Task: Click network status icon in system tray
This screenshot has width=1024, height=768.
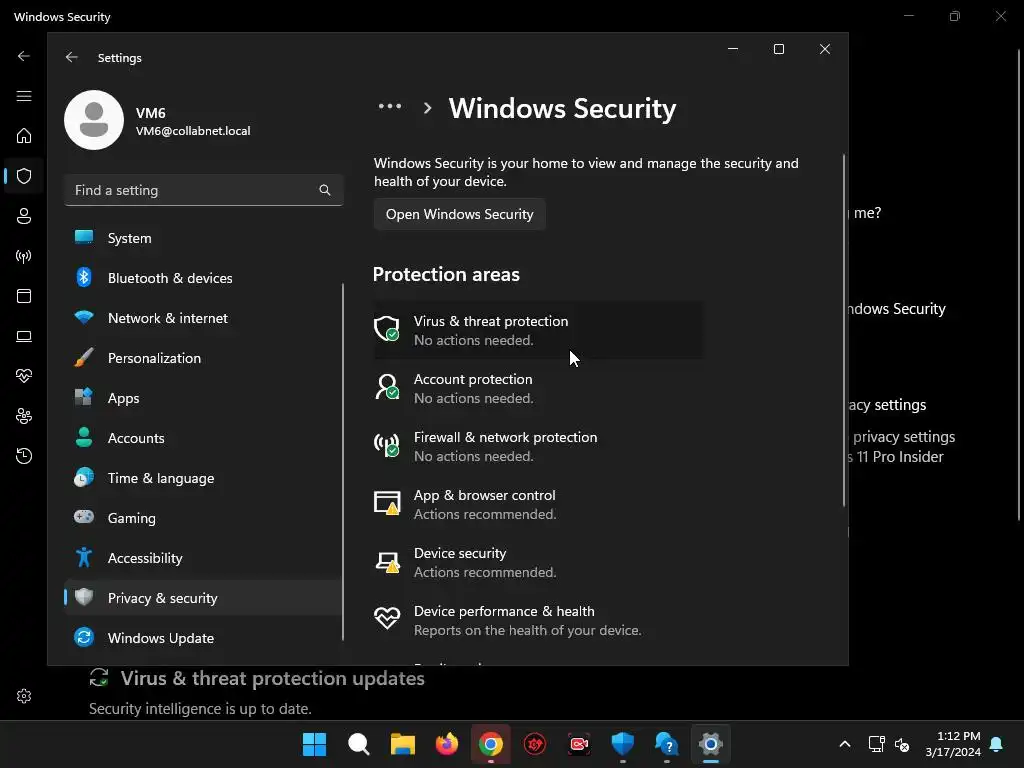Action: [876, 744]
